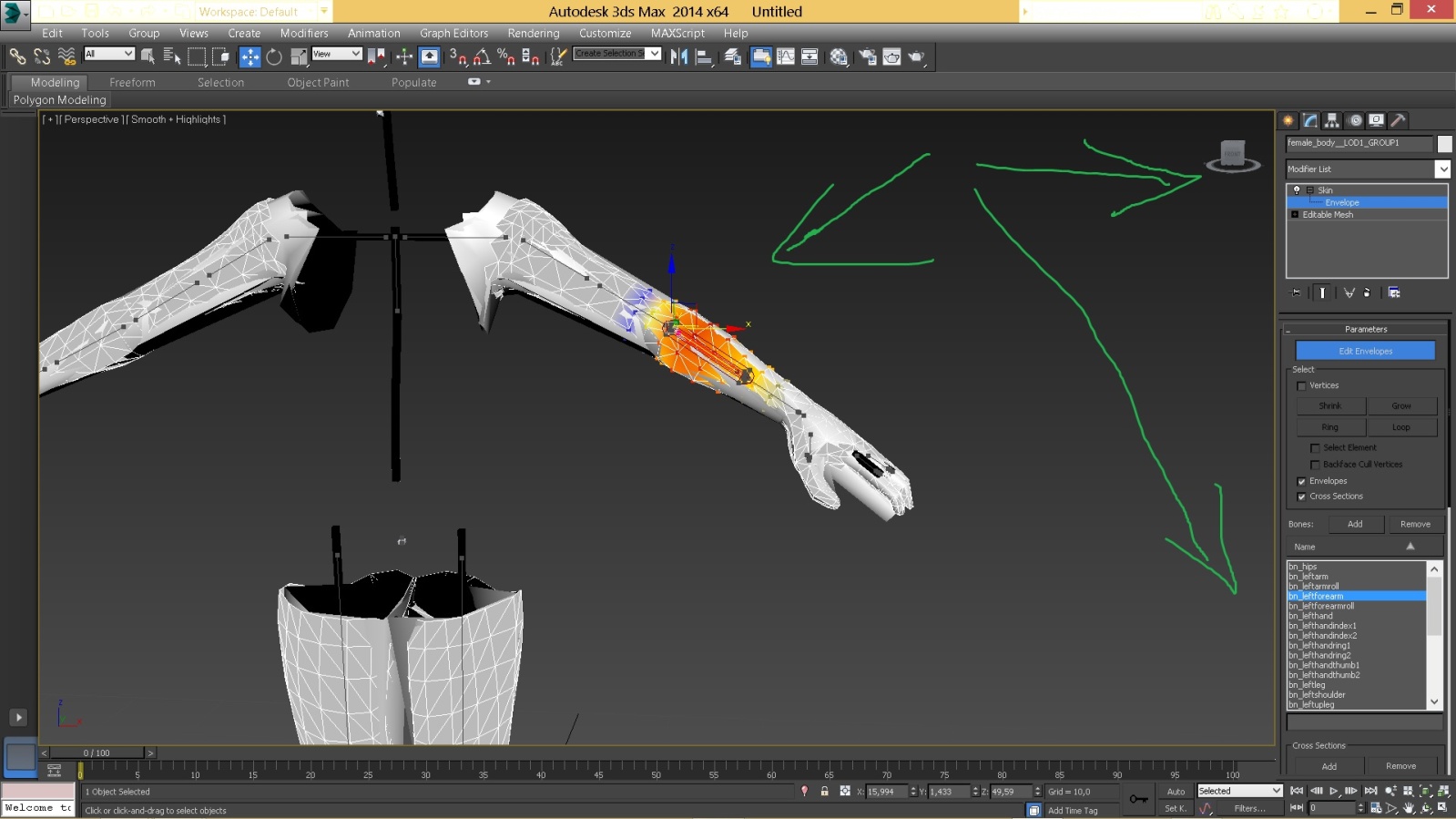The width and height of the screenshot is (1456, 819).
Task: Toggle the selection lock padlock icon
Action: tap(824, 792)
